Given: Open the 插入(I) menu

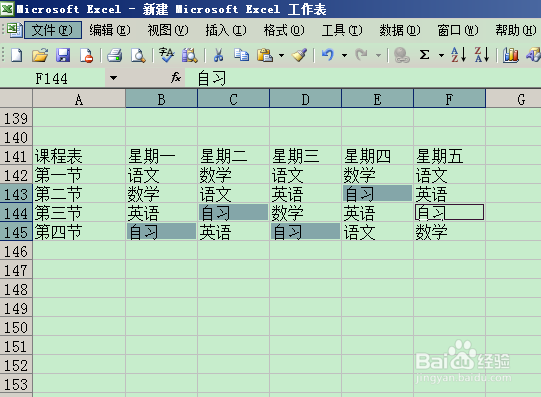Looking at the screenshot, I should click(226, 30).
